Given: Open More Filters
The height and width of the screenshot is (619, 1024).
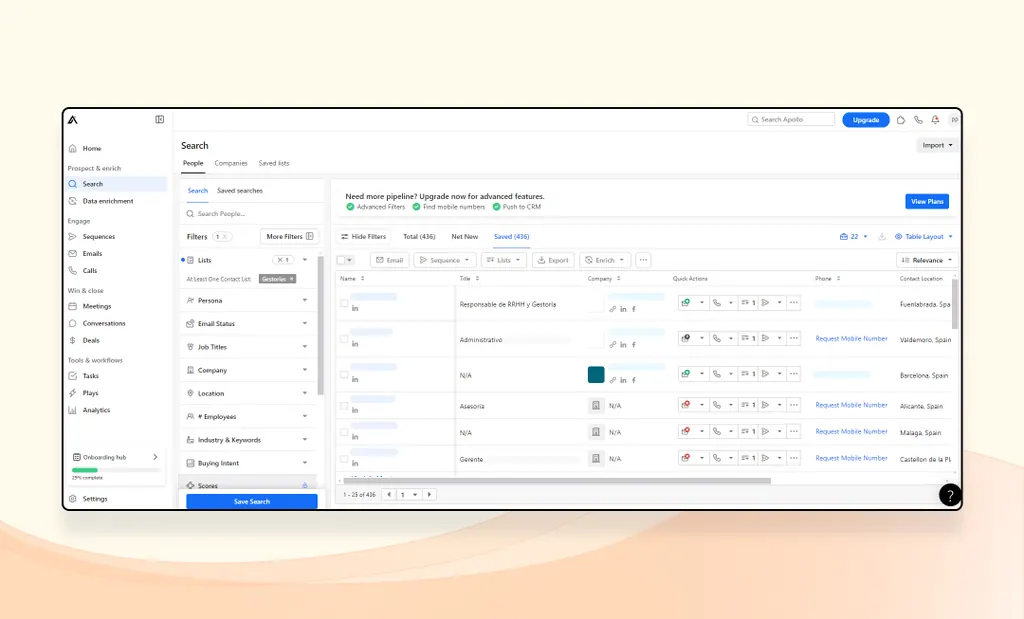Looking at the screenshot, I should [x=289, y=236].
